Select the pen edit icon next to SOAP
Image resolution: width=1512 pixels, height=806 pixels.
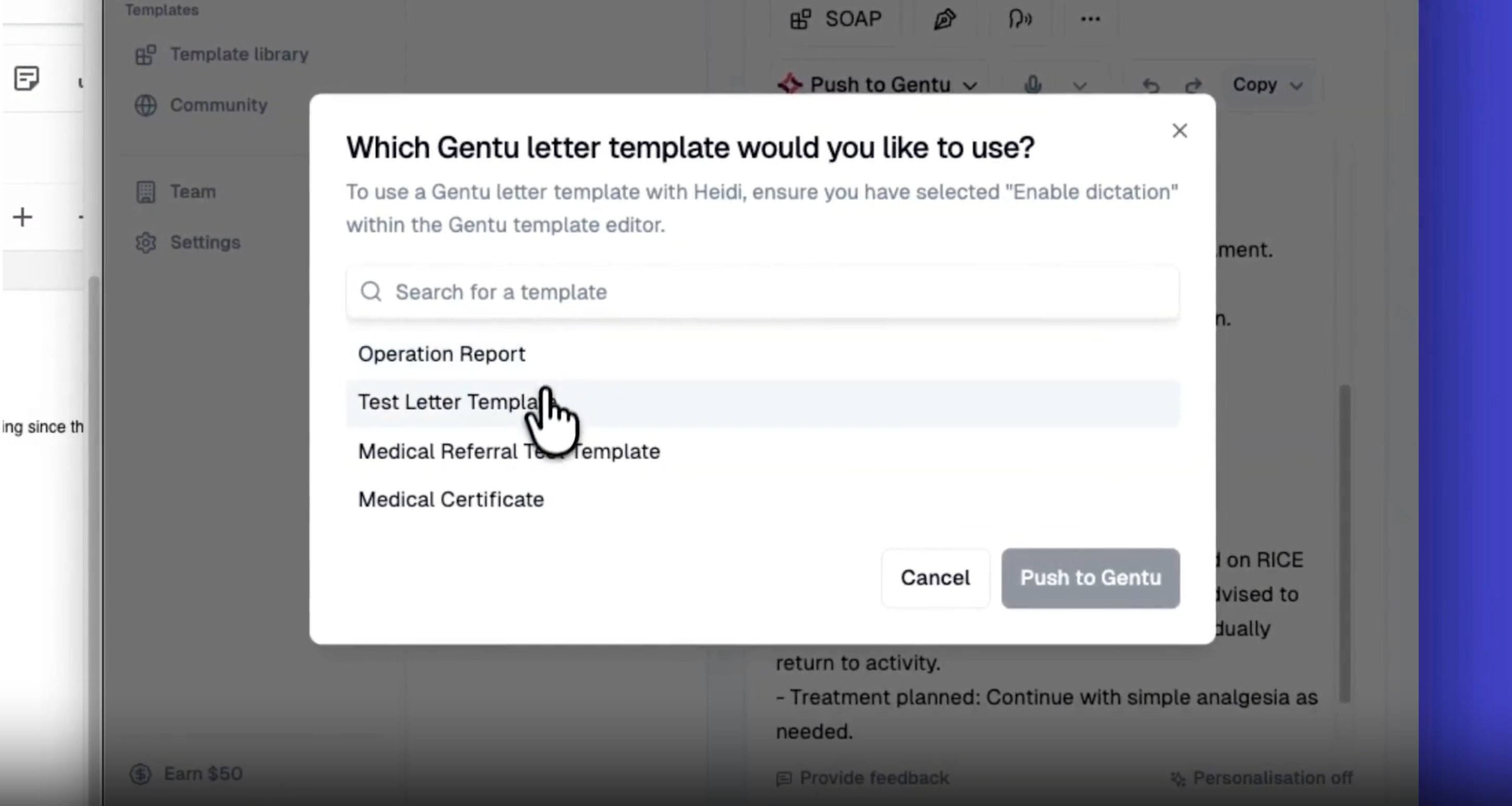[x=944, y=19]
